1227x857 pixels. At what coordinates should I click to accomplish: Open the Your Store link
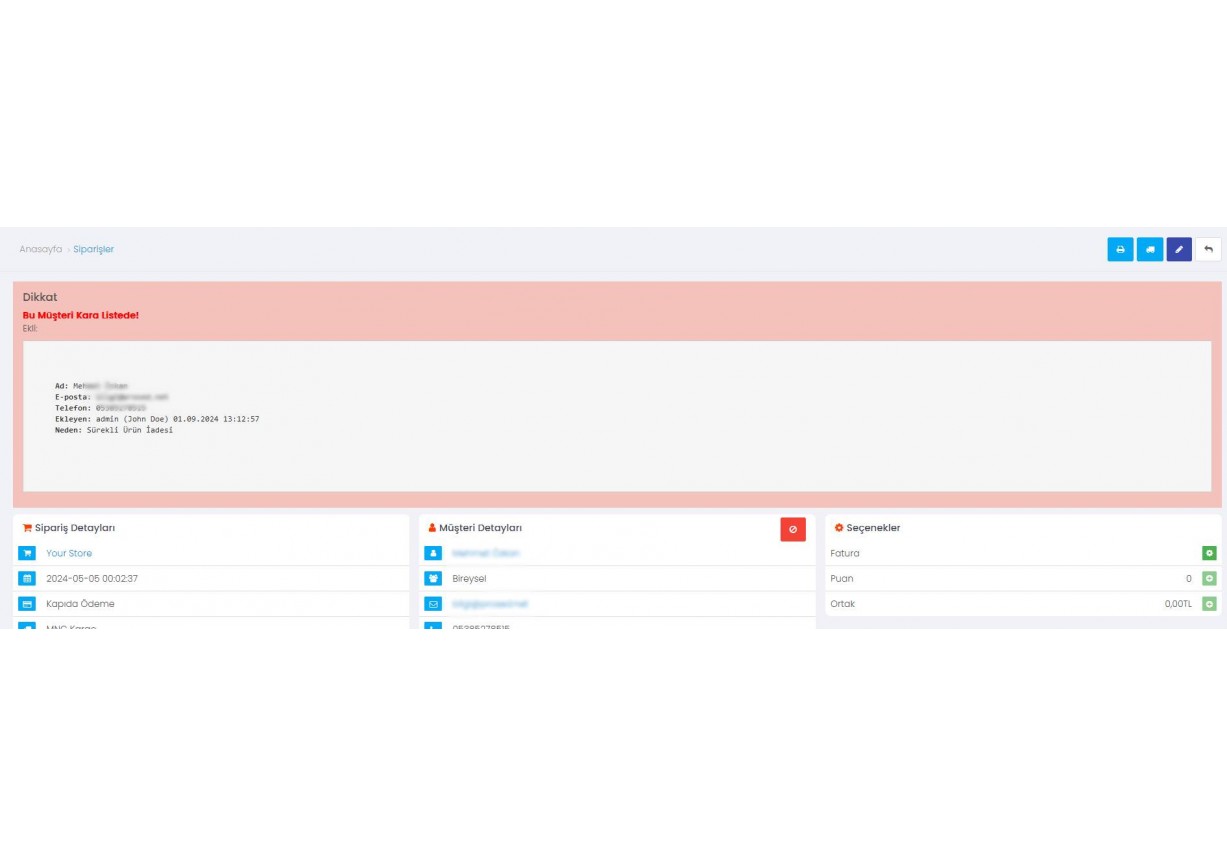(68, 552)
